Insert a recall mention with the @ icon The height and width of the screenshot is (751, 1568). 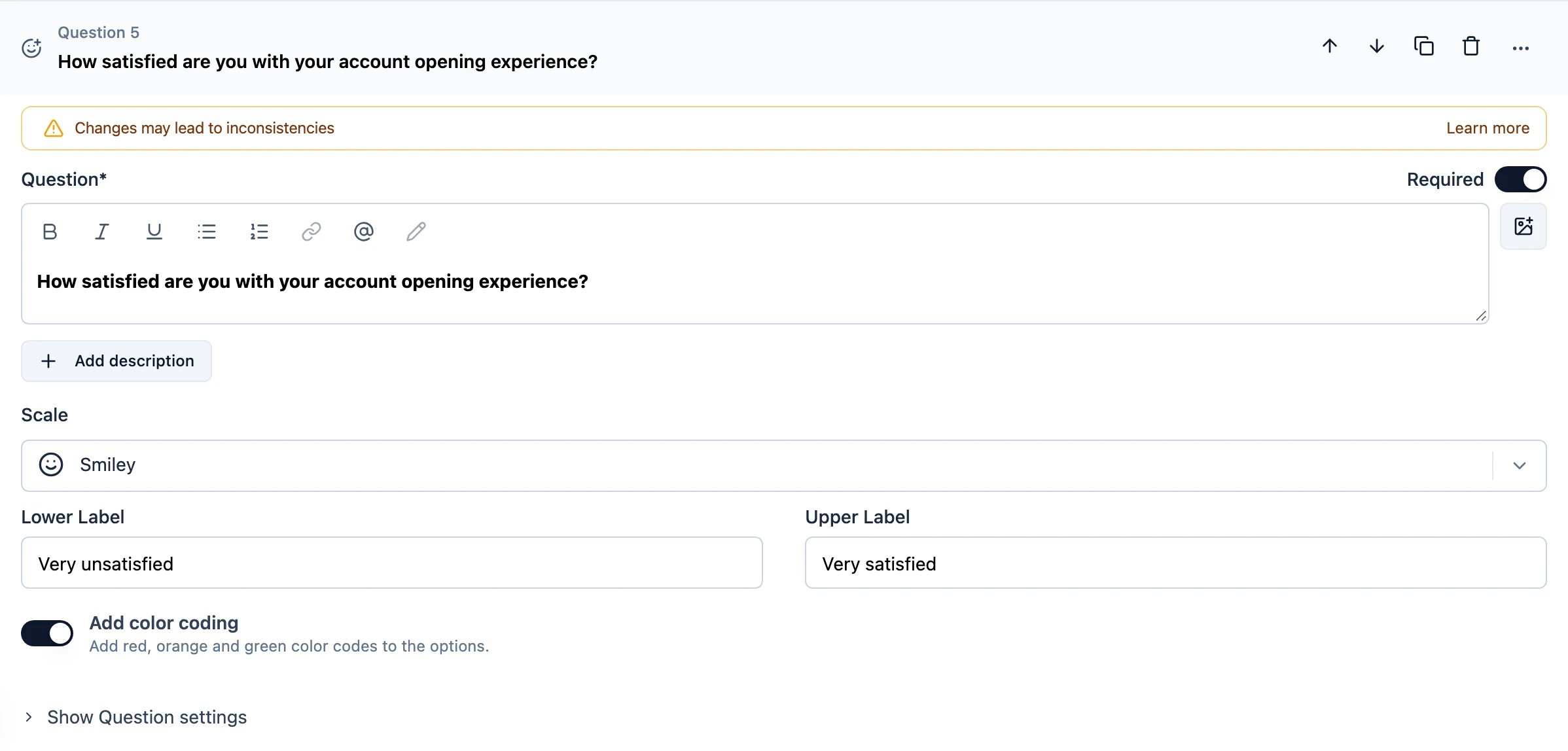click(364, 232)
